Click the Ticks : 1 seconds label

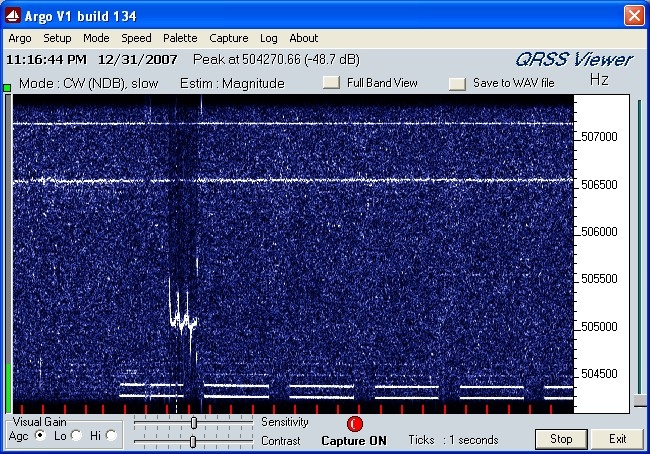click(x=453, y=440)
